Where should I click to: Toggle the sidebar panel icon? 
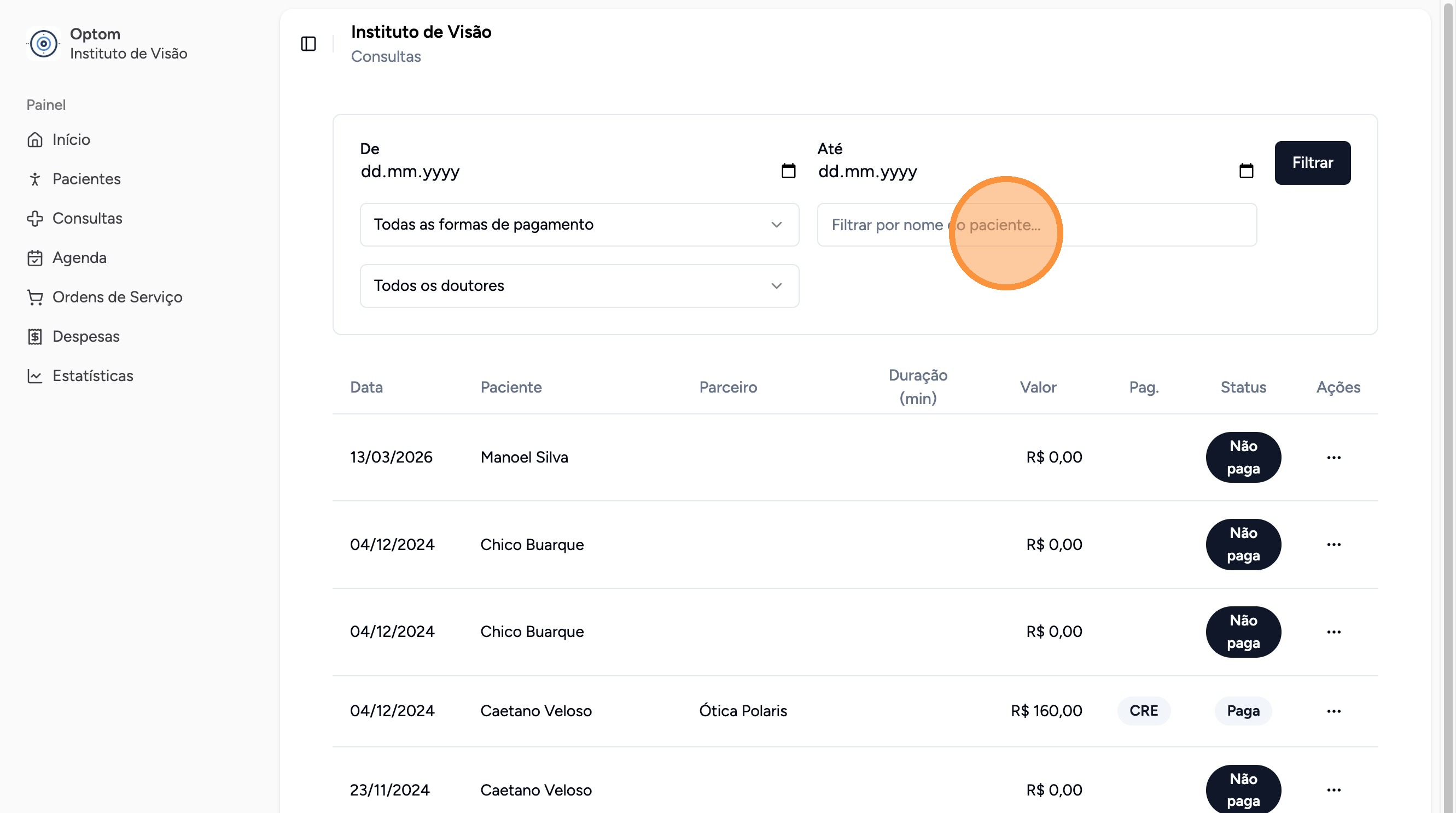click(308, 44)
